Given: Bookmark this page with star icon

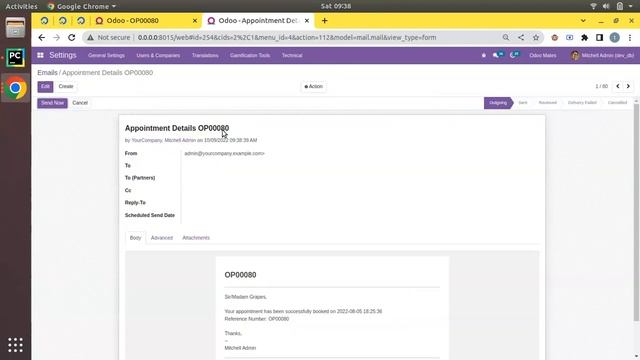Looking at the screenshot, I should [536, 38].
